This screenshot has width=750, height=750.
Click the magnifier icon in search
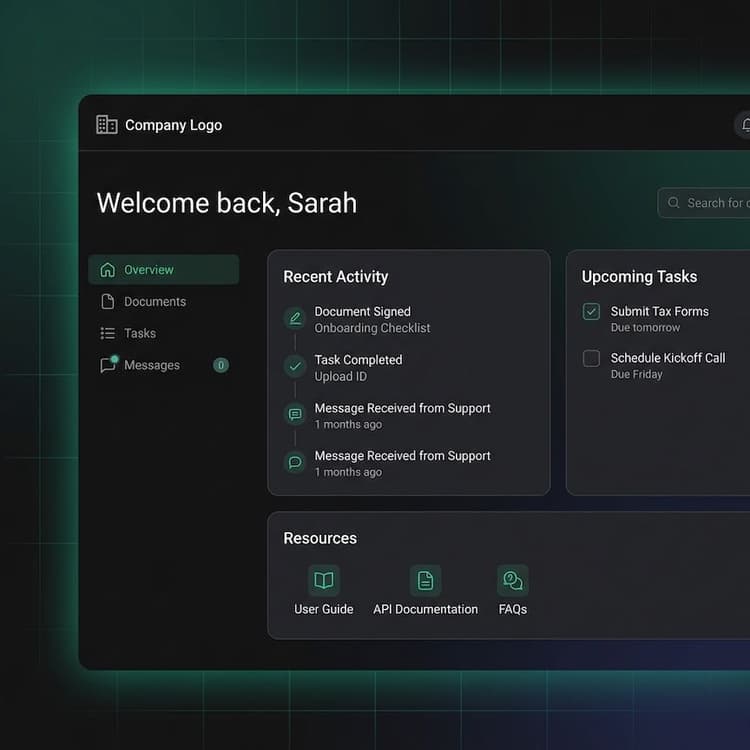[674, 203]
